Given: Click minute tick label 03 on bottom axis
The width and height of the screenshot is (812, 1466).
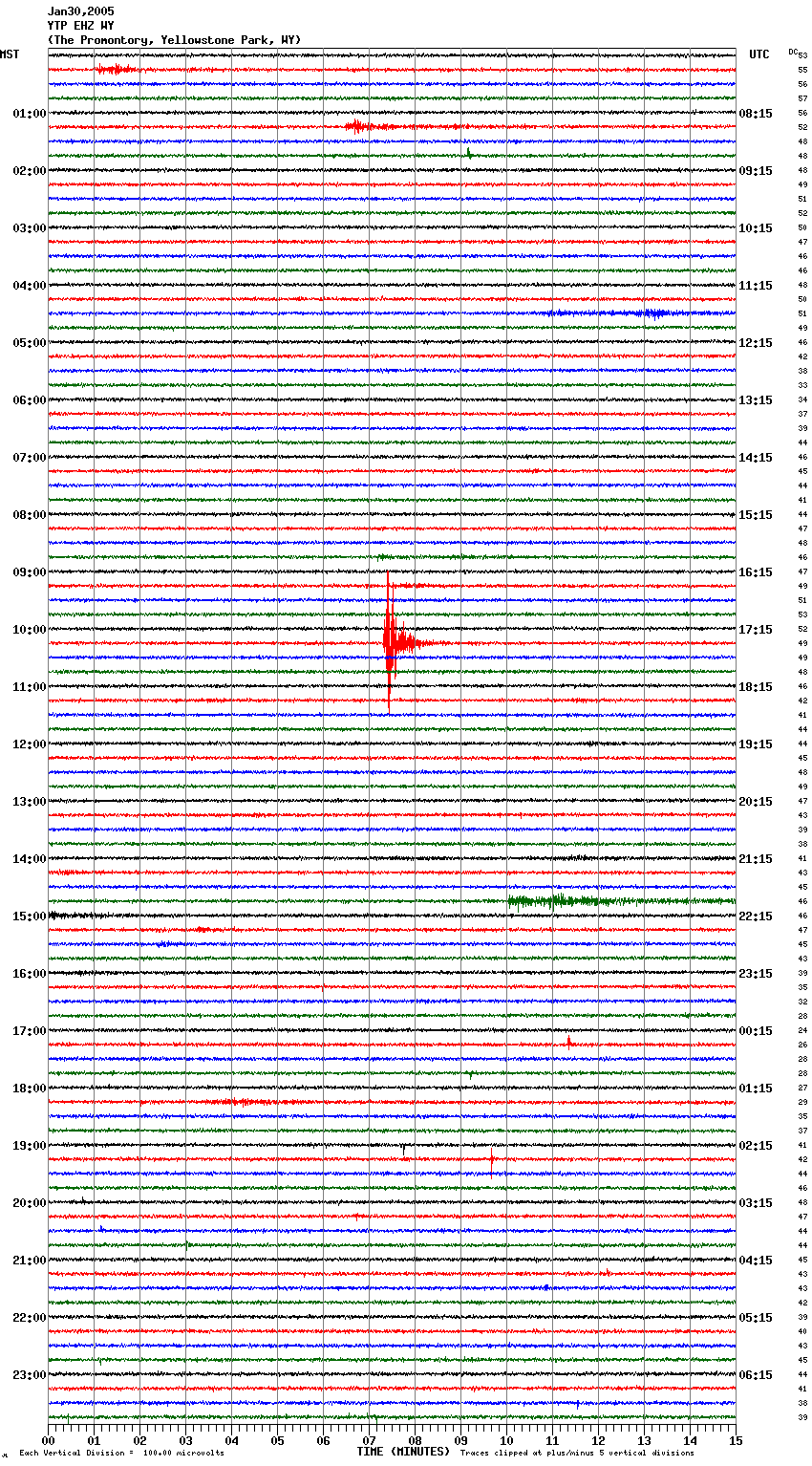Looking at the screenshot, I should pyautogui.click(x=185, y=1440).
